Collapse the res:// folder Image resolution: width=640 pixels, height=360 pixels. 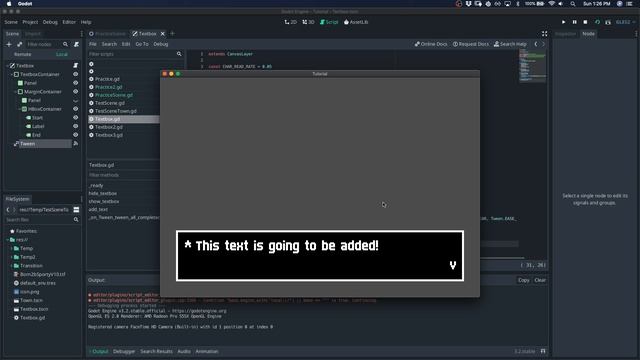(x=7, y=240)
